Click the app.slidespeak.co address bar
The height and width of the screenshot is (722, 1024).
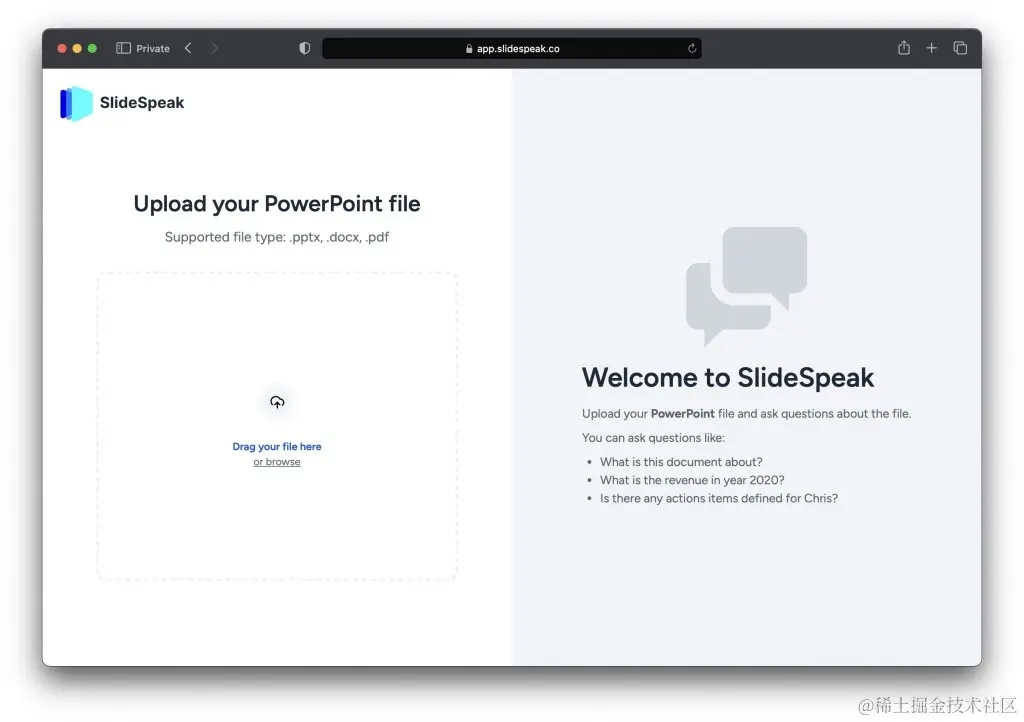[x=512, y=48]
